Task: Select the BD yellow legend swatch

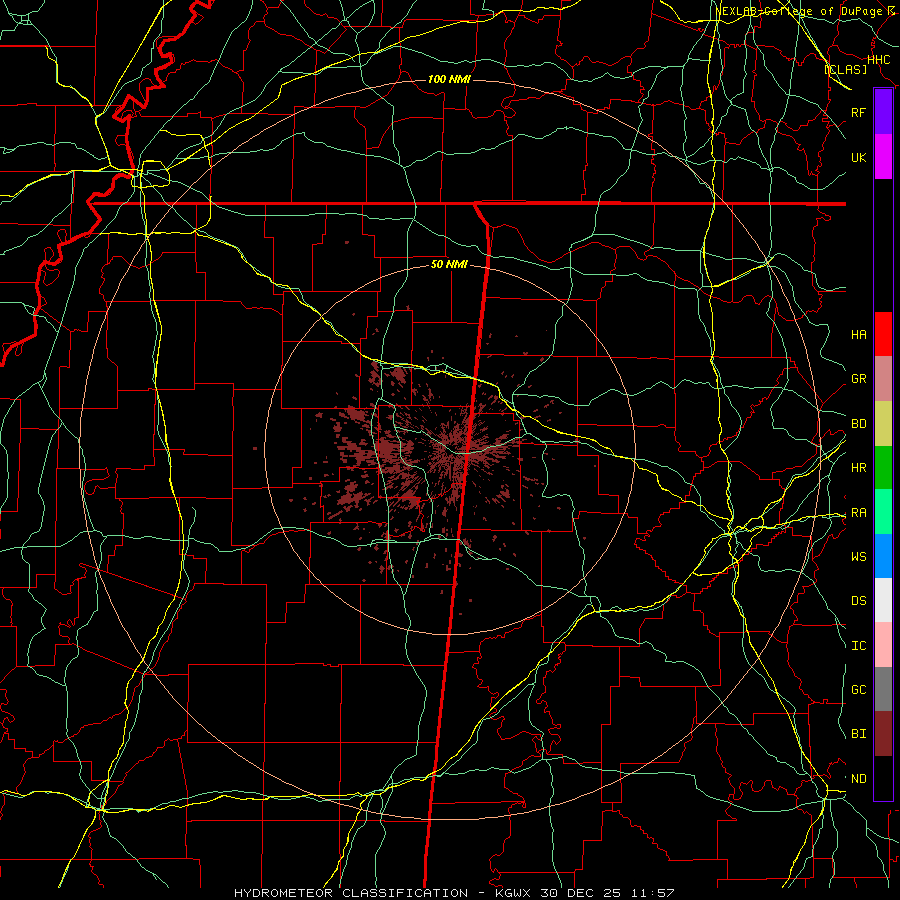Action: (x=883, y=424)
